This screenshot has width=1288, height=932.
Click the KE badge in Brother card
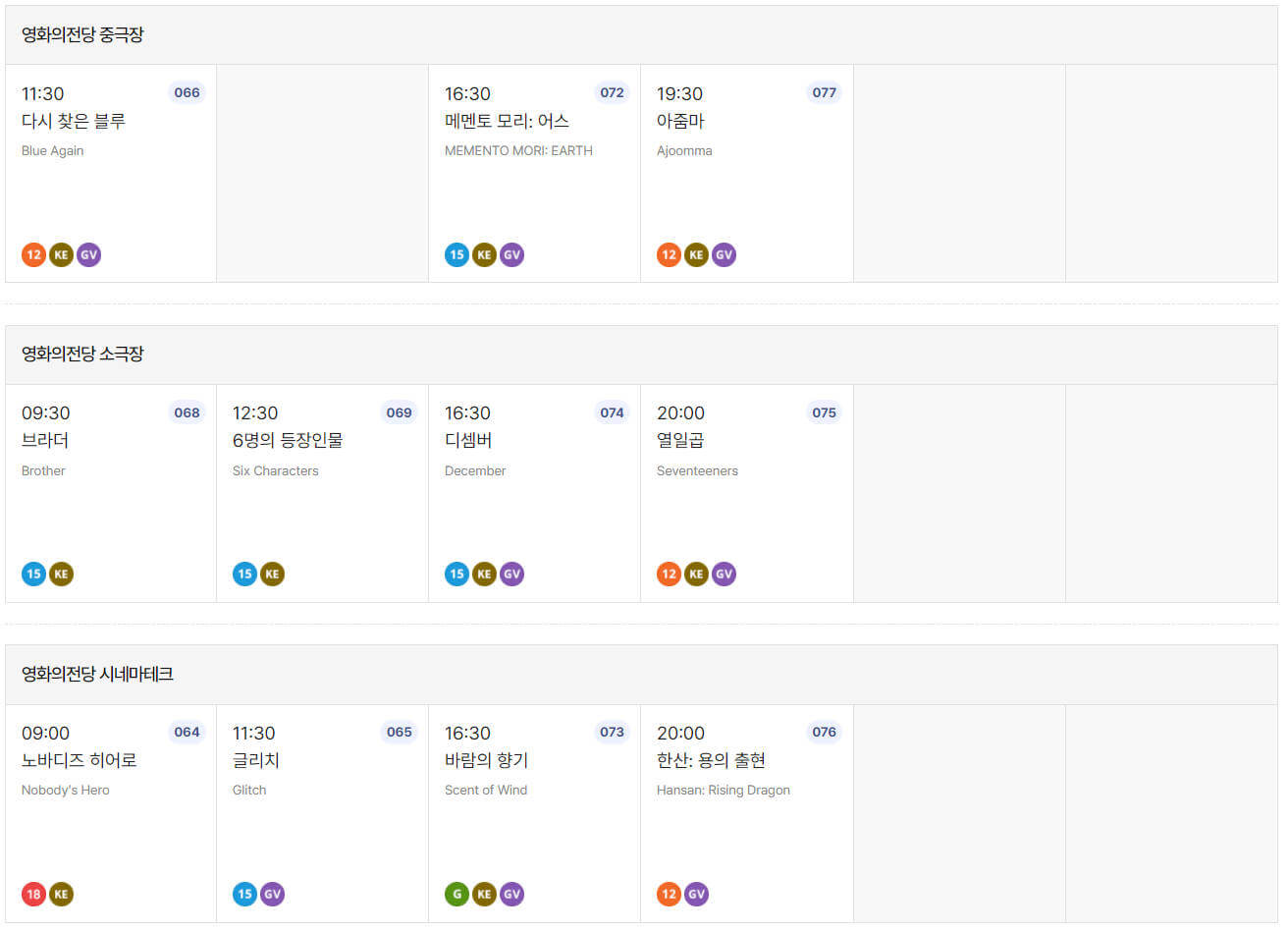61,574
